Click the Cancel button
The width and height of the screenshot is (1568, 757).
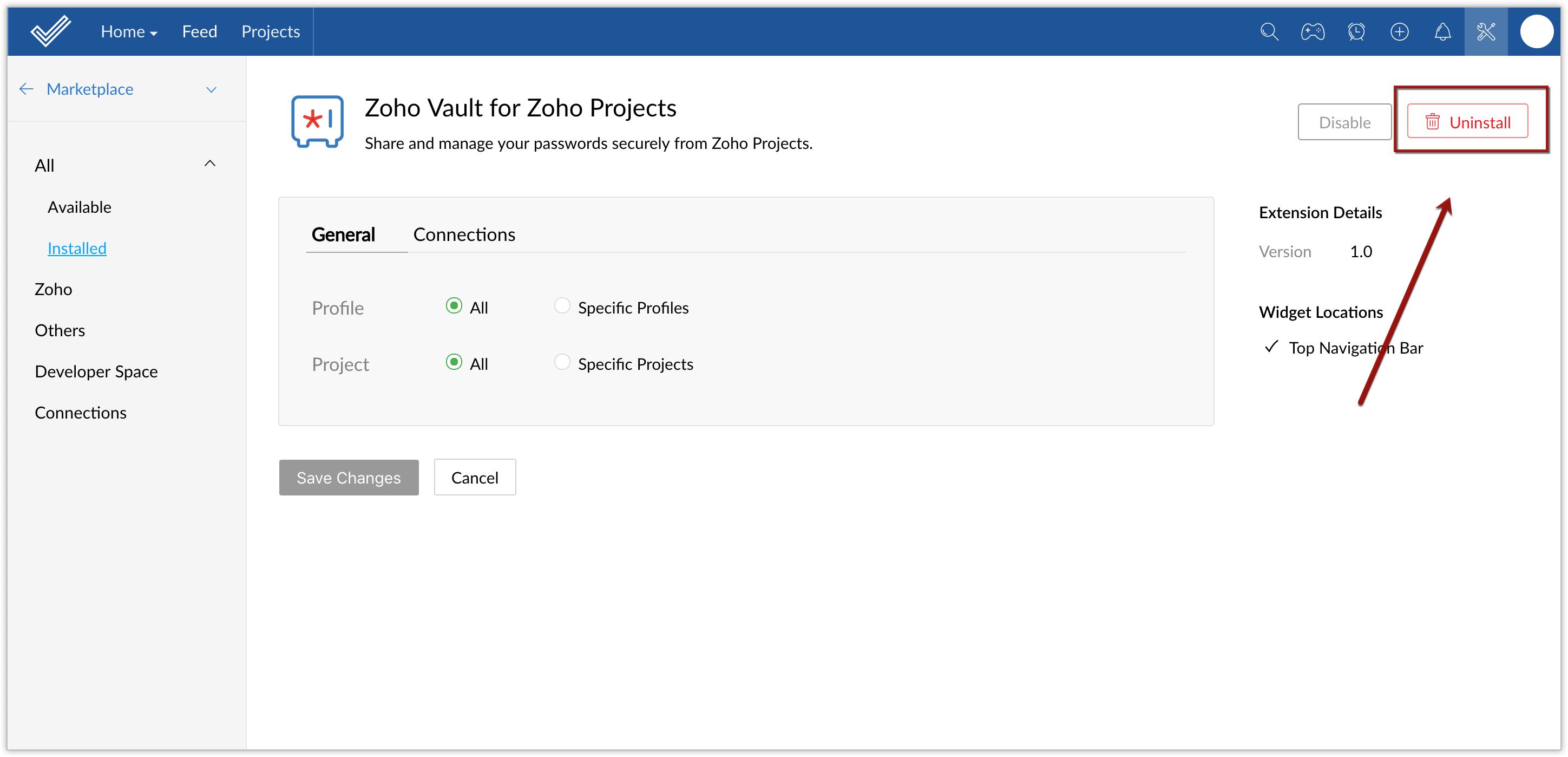coord(475,478)
